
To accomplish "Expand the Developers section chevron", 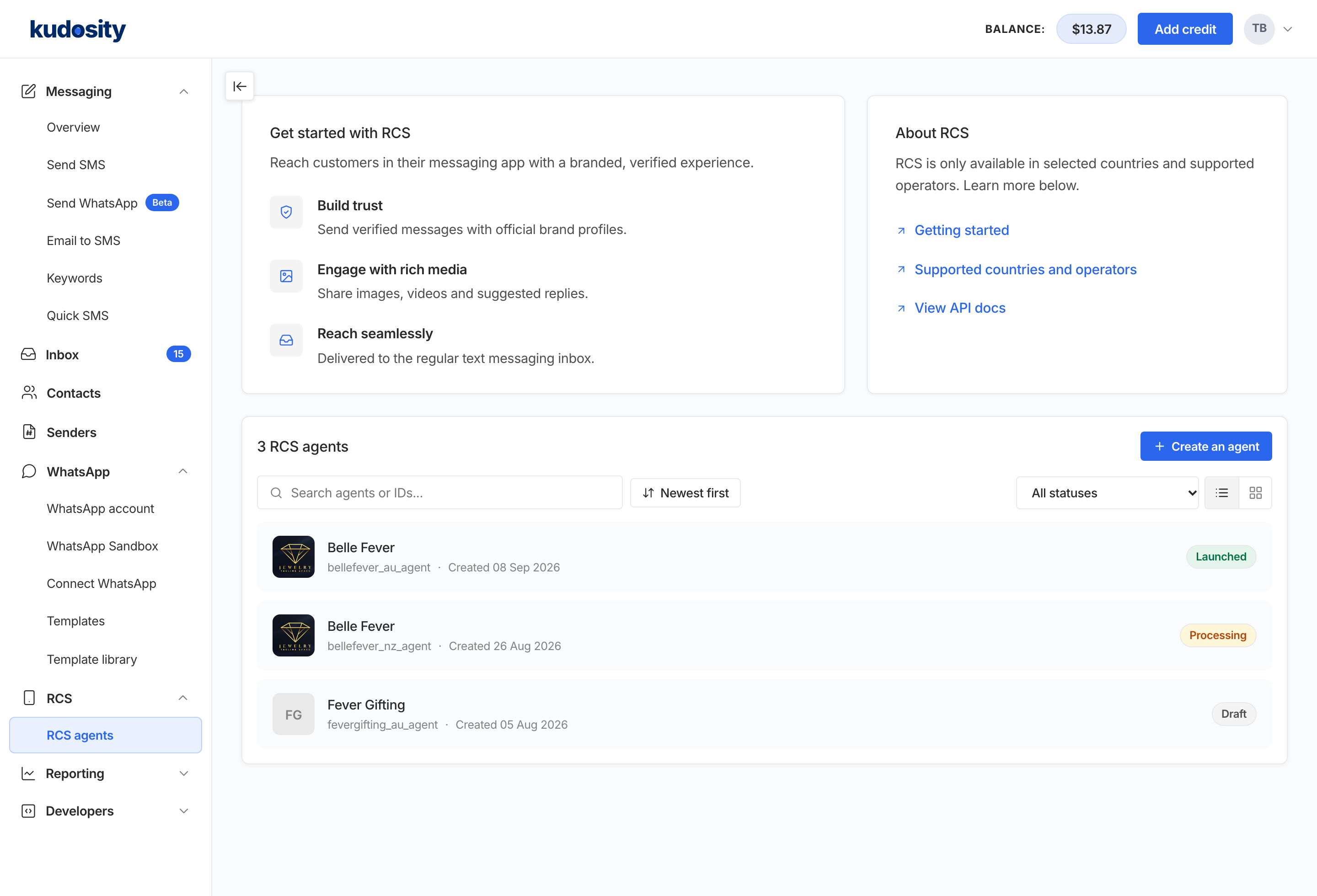I will pos(184,811).
